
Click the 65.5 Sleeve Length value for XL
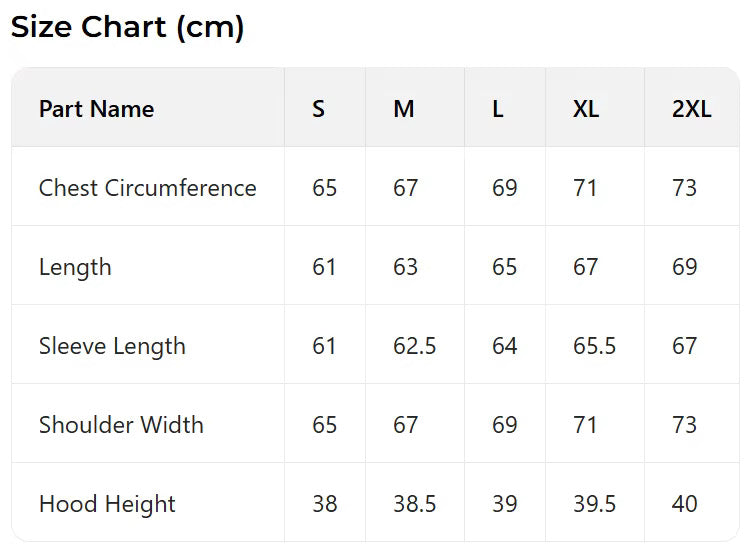click(594, 346)
